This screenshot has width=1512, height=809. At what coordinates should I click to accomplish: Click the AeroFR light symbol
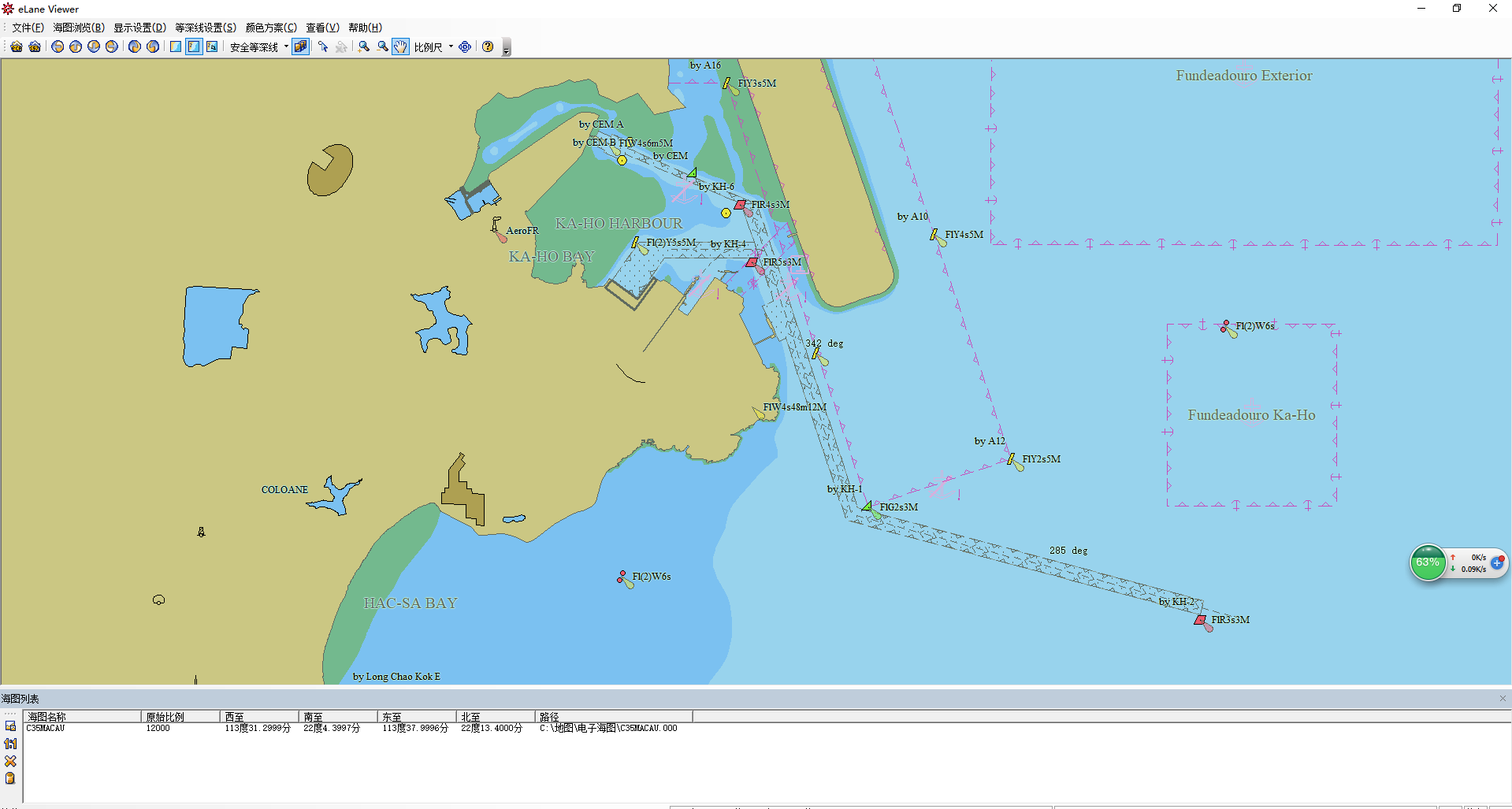(497, 229)
